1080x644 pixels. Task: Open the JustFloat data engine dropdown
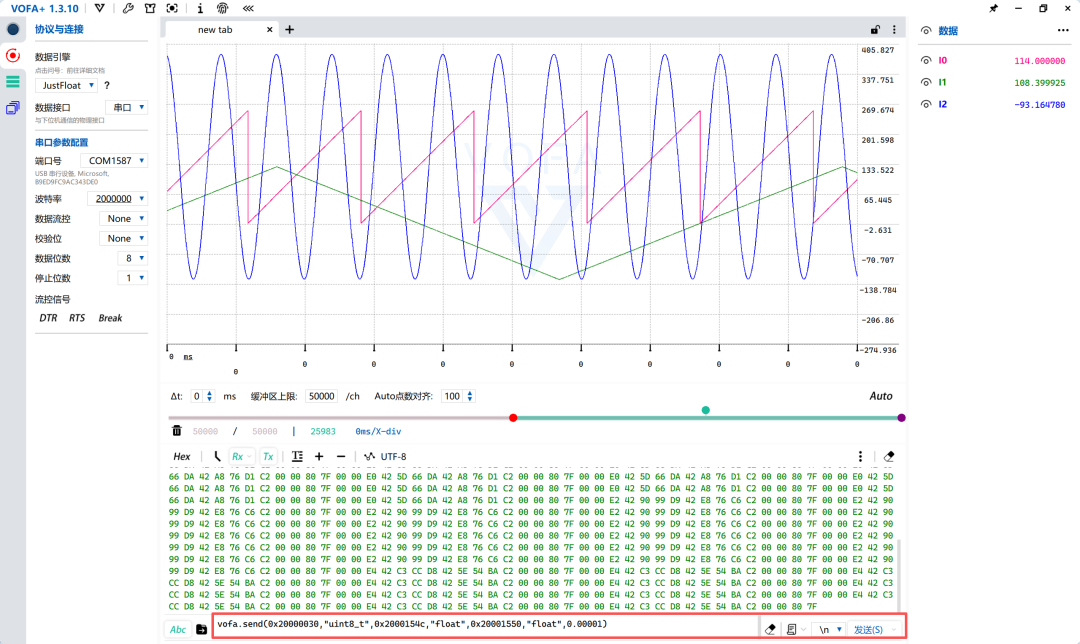click(x=66, y=86)
